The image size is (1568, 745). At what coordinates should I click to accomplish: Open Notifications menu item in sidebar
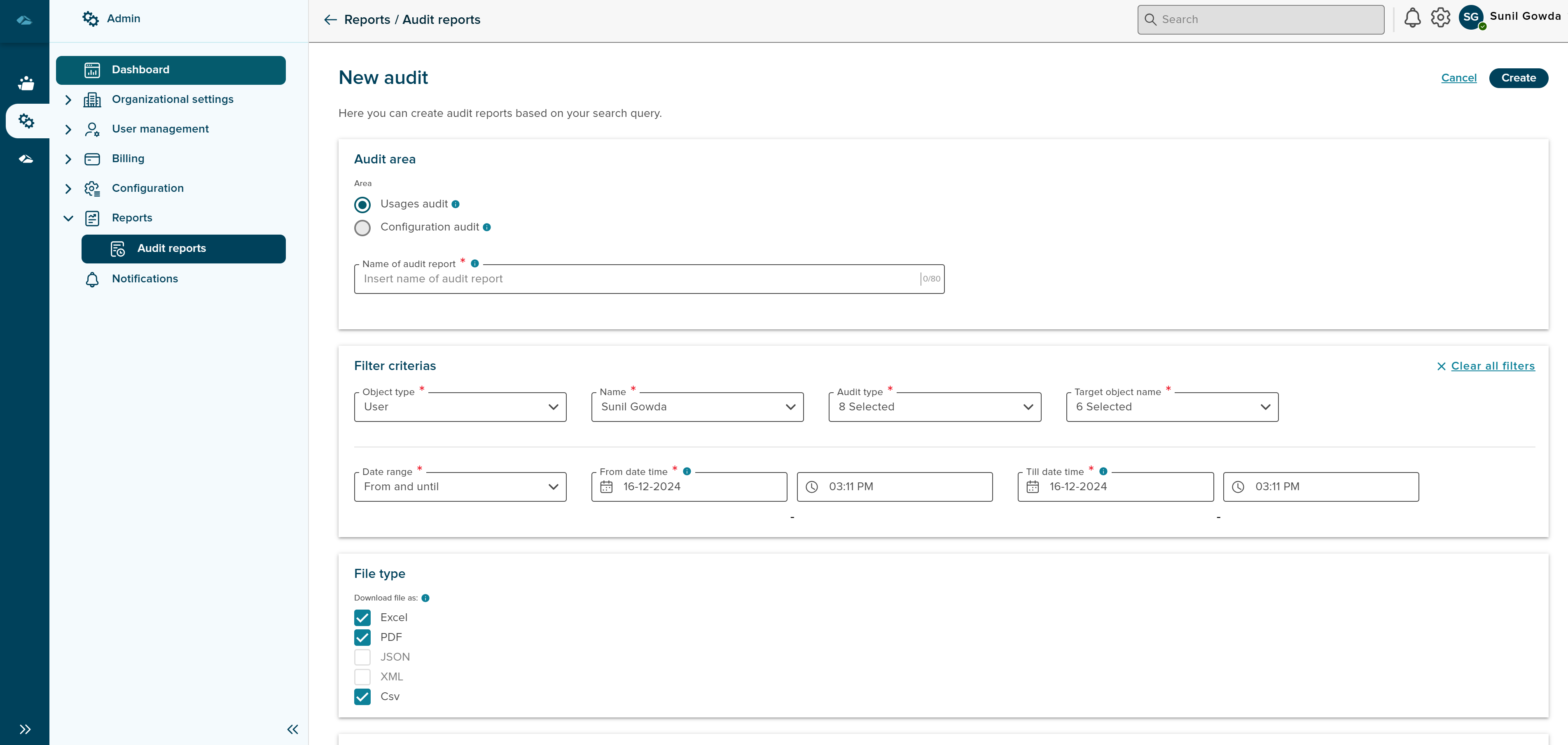point(145,279)
